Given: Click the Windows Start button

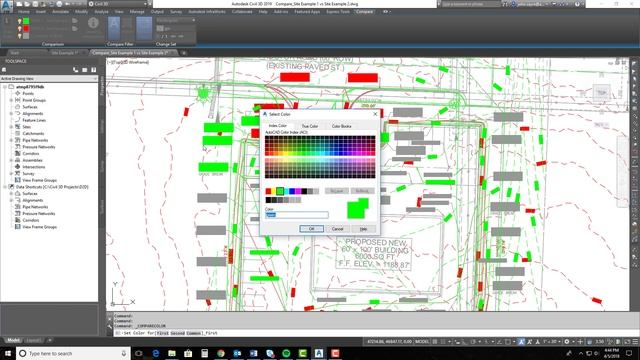Looking at the screenshot, I should pyautogui.click(x=8, y=353).
